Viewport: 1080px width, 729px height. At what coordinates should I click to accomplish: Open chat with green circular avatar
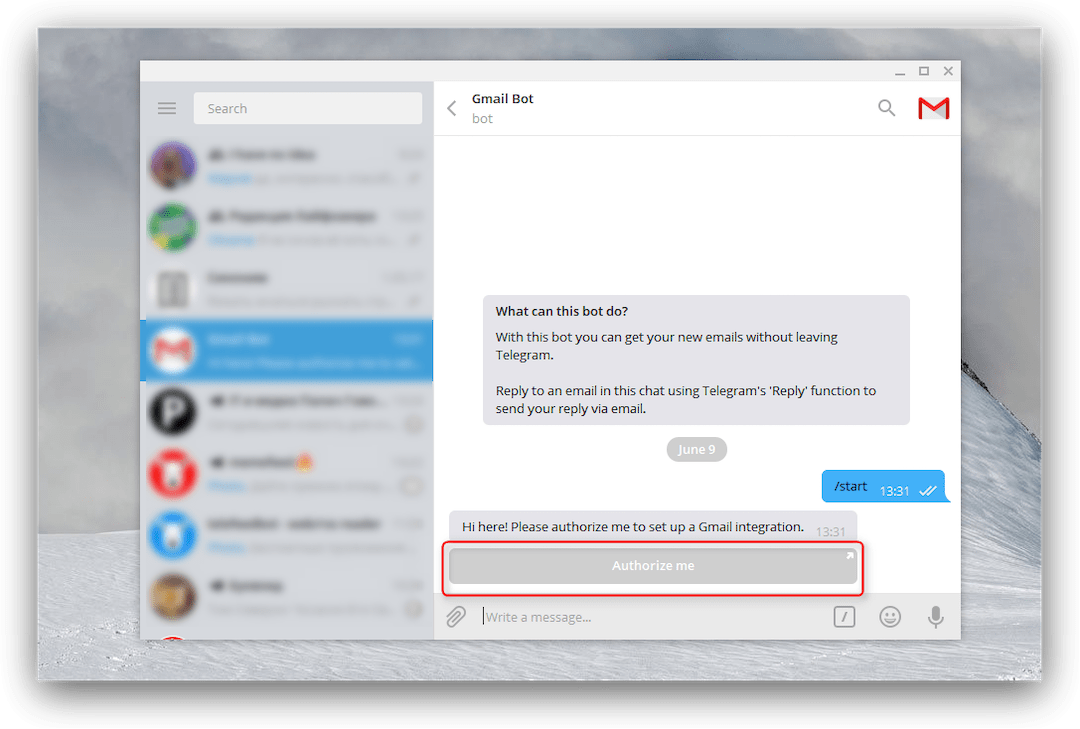[x=287, y=227]
